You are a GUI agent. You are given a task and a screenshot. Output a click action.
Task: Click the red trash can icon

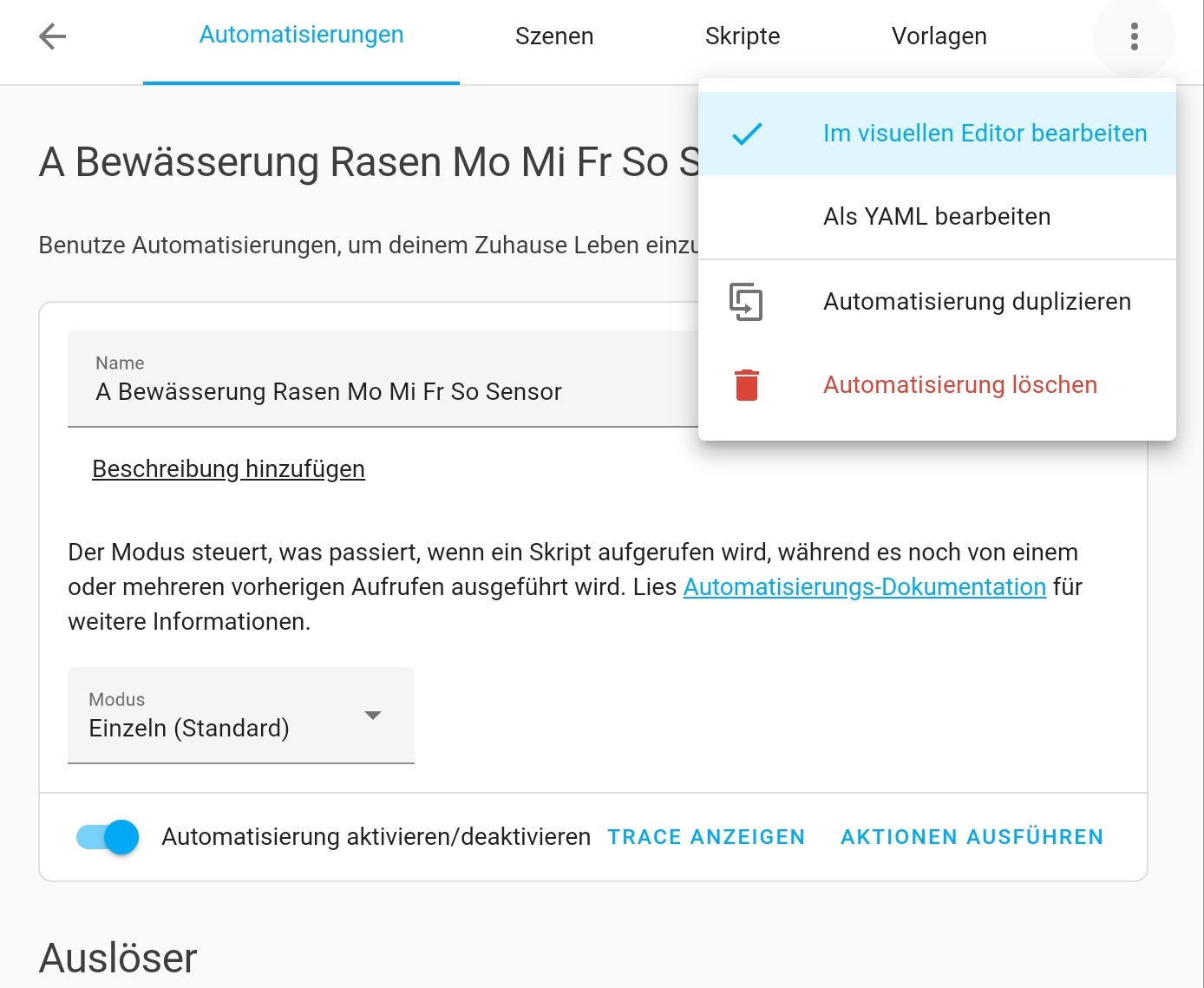pos(746,385)
